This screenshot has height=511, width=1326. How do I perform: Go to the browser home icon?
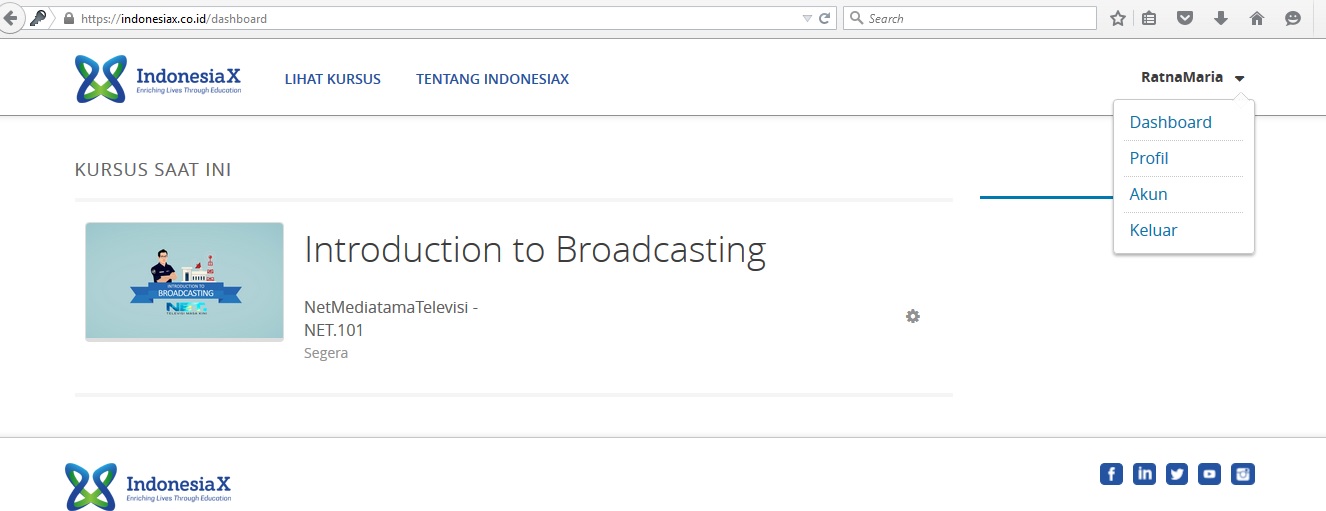tap(1257, 18)
